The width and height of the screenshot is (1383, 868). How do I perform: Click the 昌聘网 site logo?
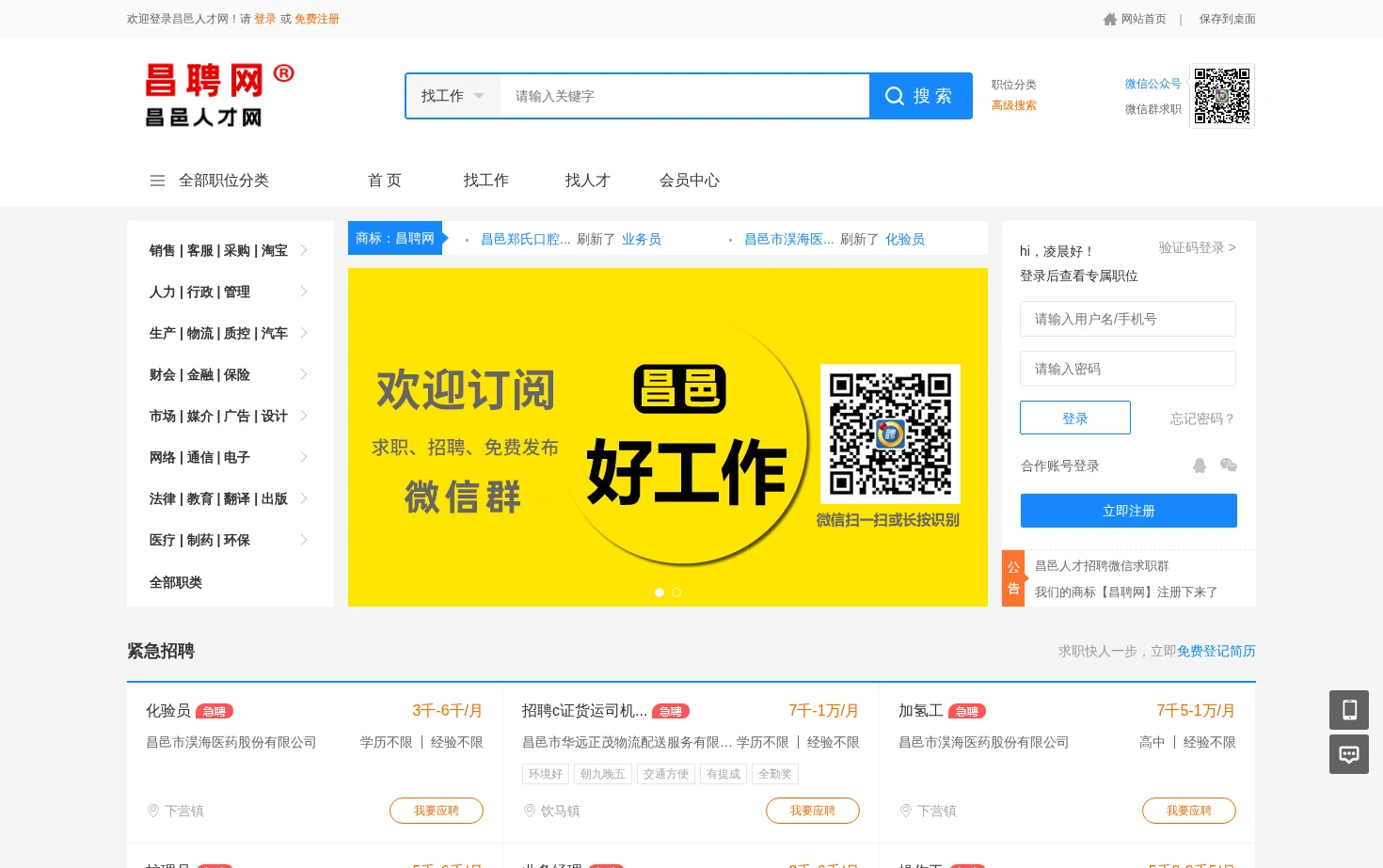[x=220, y=95]
